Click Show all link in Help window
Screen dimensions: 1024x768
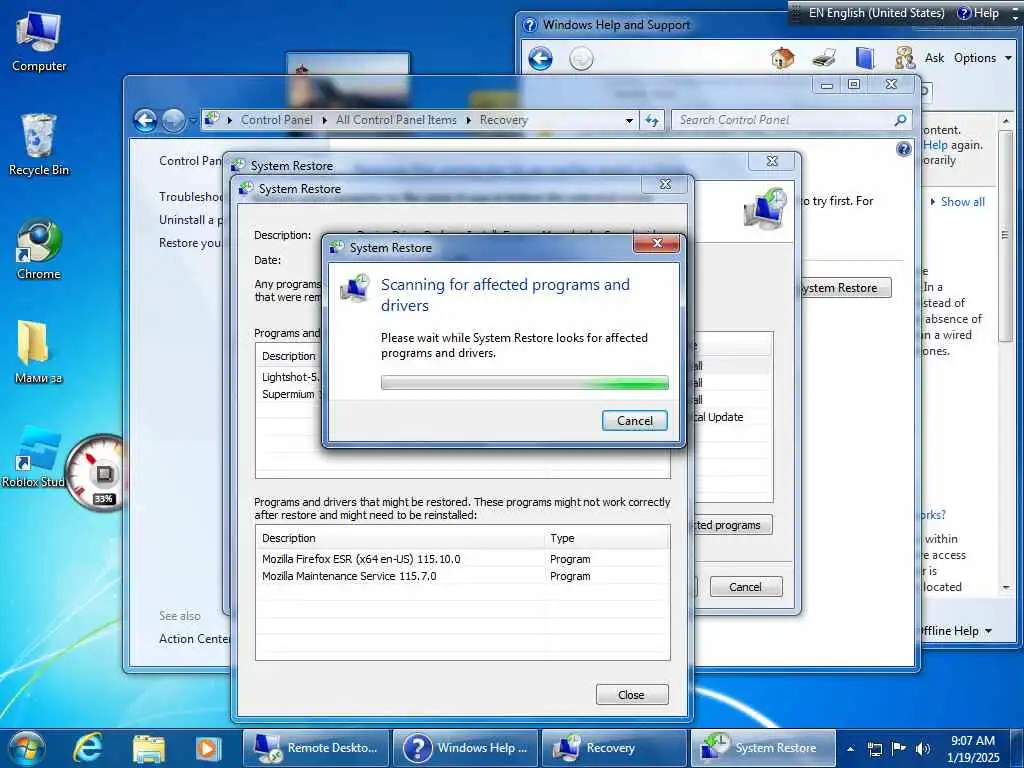(962, 202)
